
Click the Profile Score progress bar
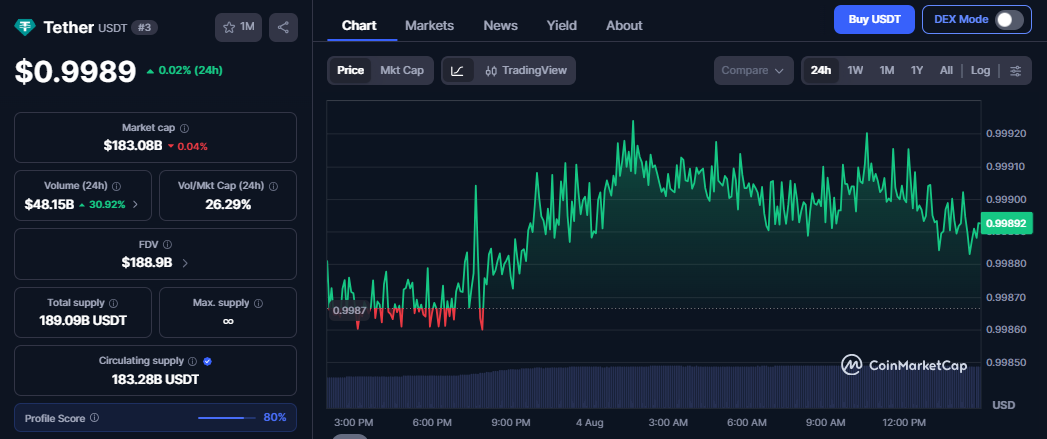(x=226, y=418)
